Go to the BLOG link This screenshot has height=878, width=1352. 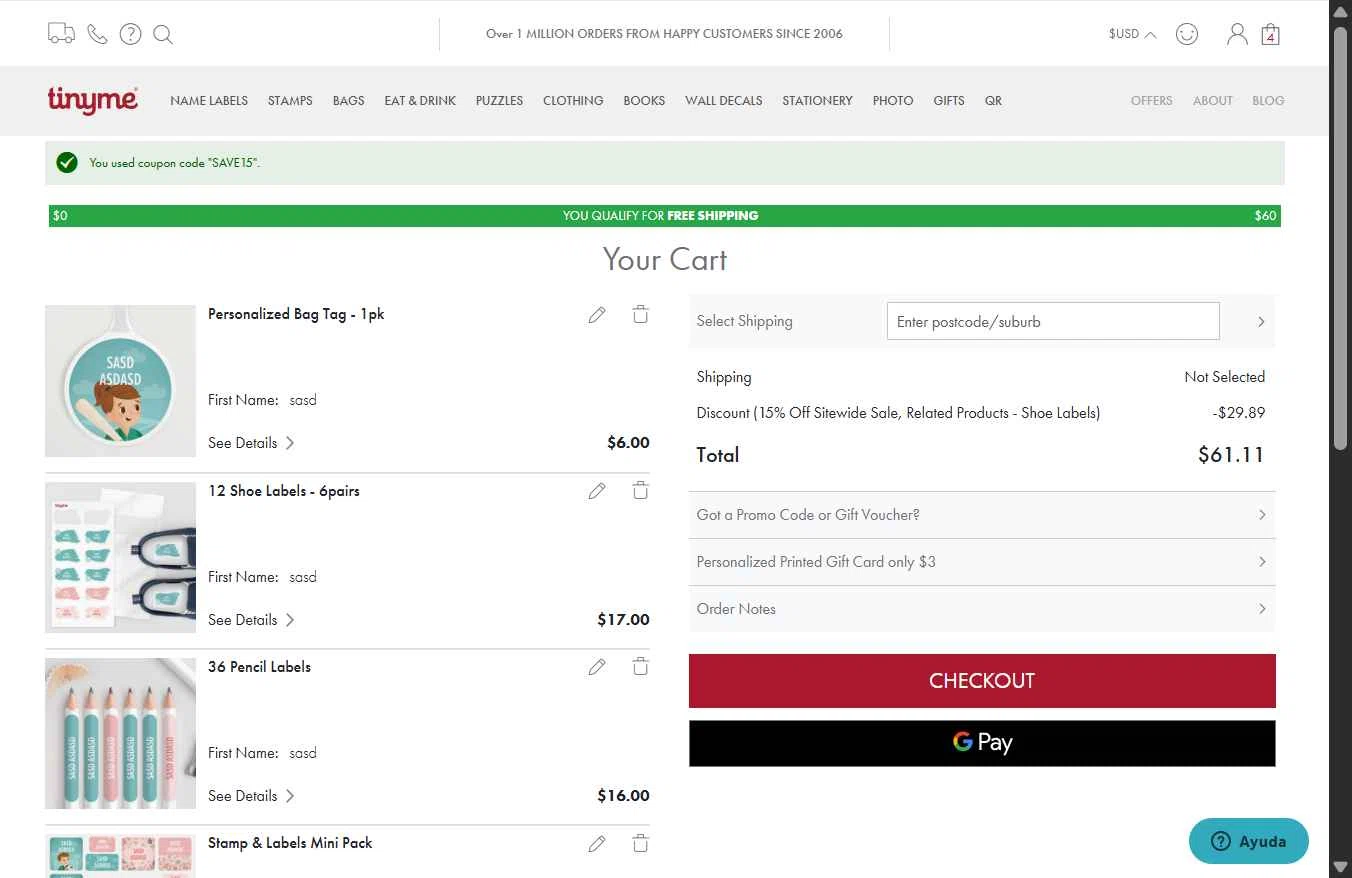tap(1268, 101)
